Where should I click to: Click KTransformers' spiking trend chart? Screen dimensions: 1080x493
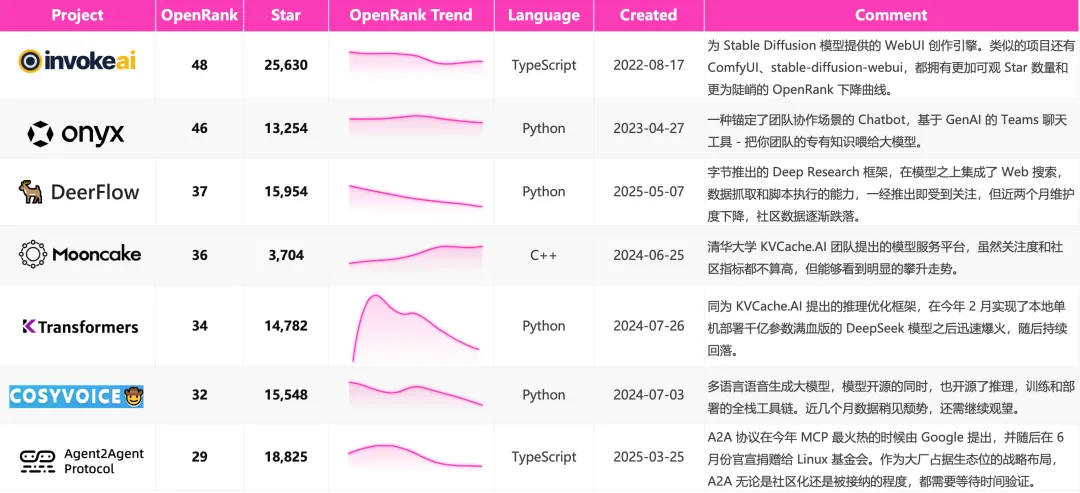415,328
